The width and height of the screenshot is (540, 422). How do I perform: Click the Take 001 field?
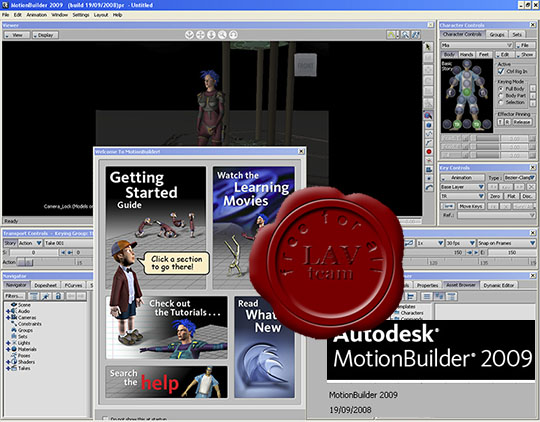[68, 243]
